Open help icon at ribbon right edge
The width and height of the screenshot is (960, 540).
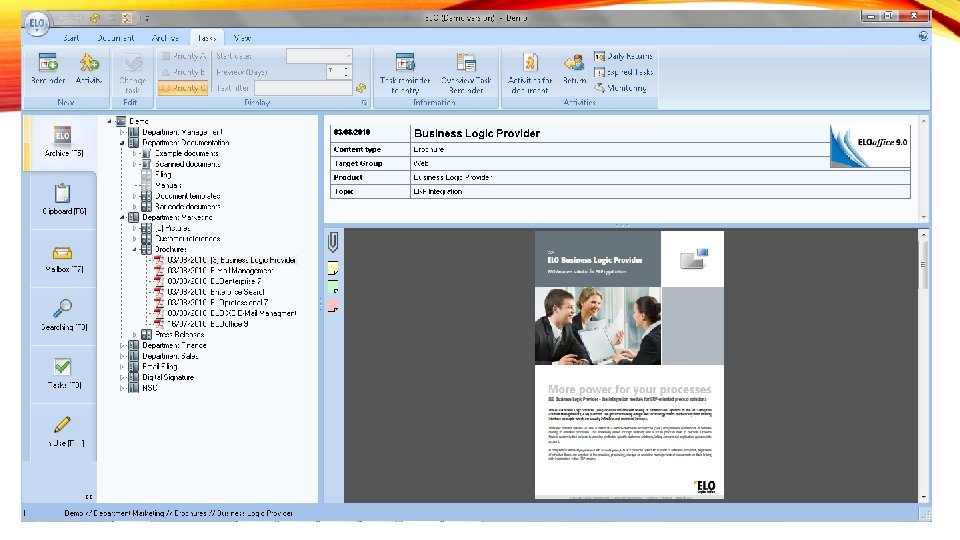[x=923, y=37]
